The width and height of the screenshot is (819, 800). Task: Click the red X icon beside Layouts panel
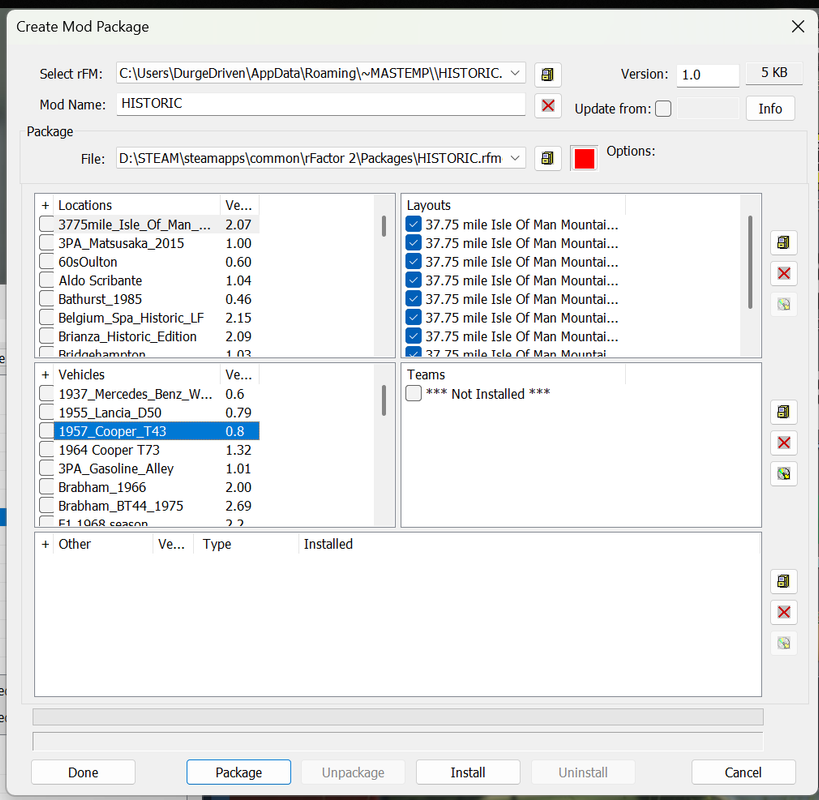click(x=783, y=274)
